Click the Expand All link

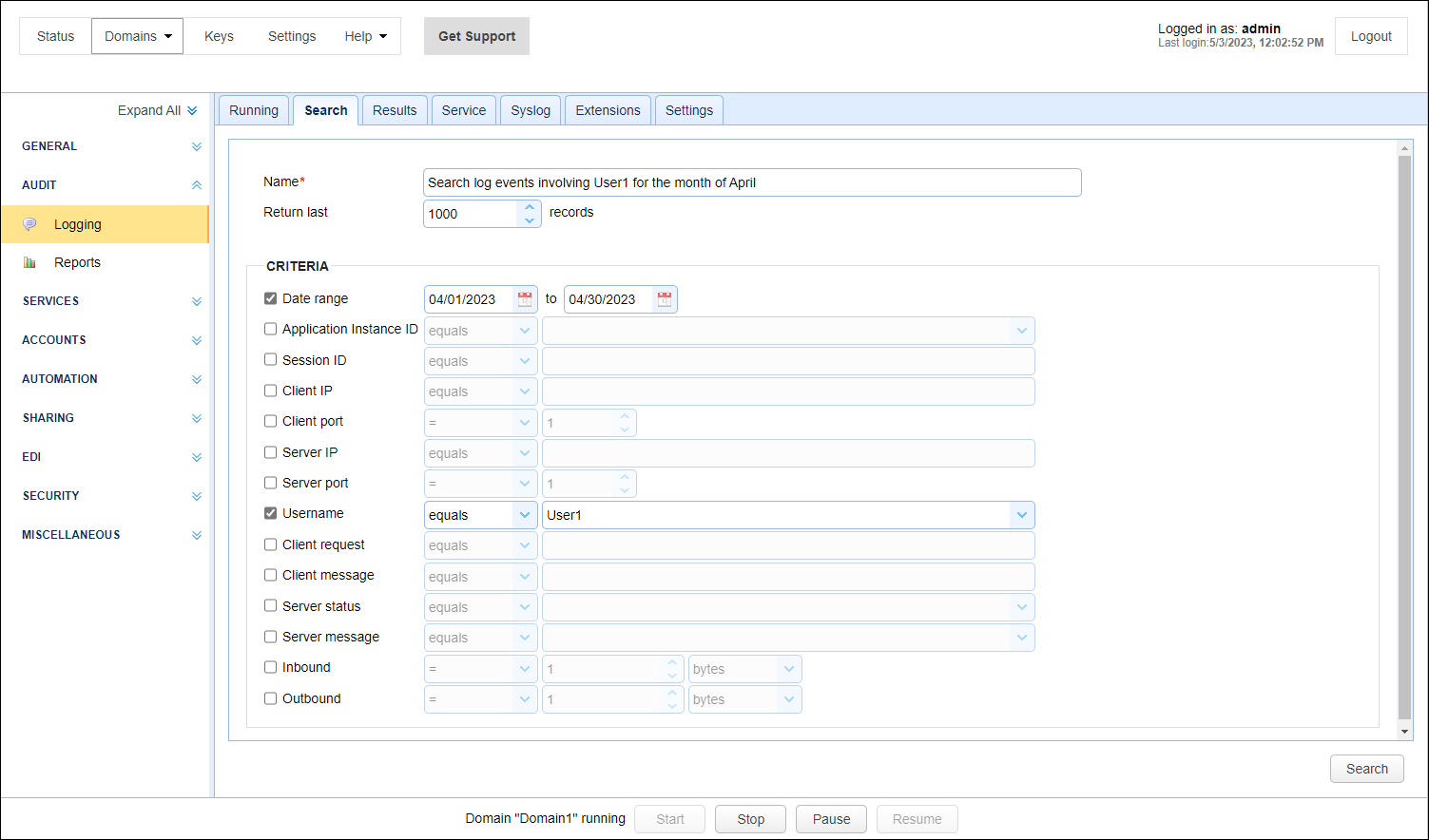(x=149, y=110)
